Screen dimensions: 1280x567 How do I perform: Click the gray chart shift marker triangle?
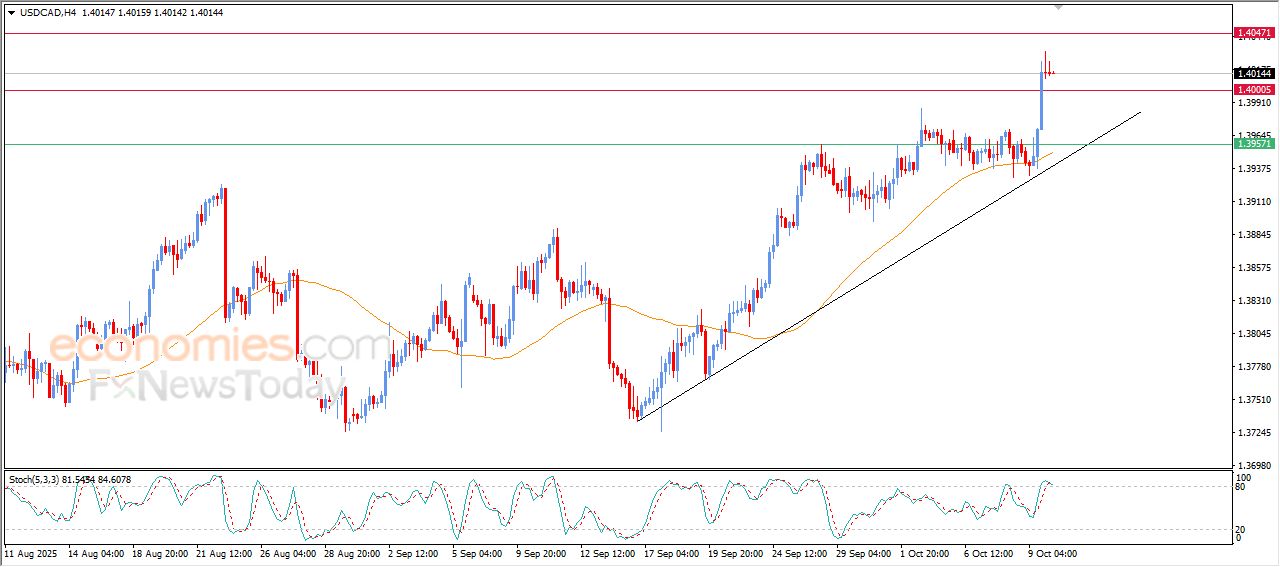tap(1059, 8)
